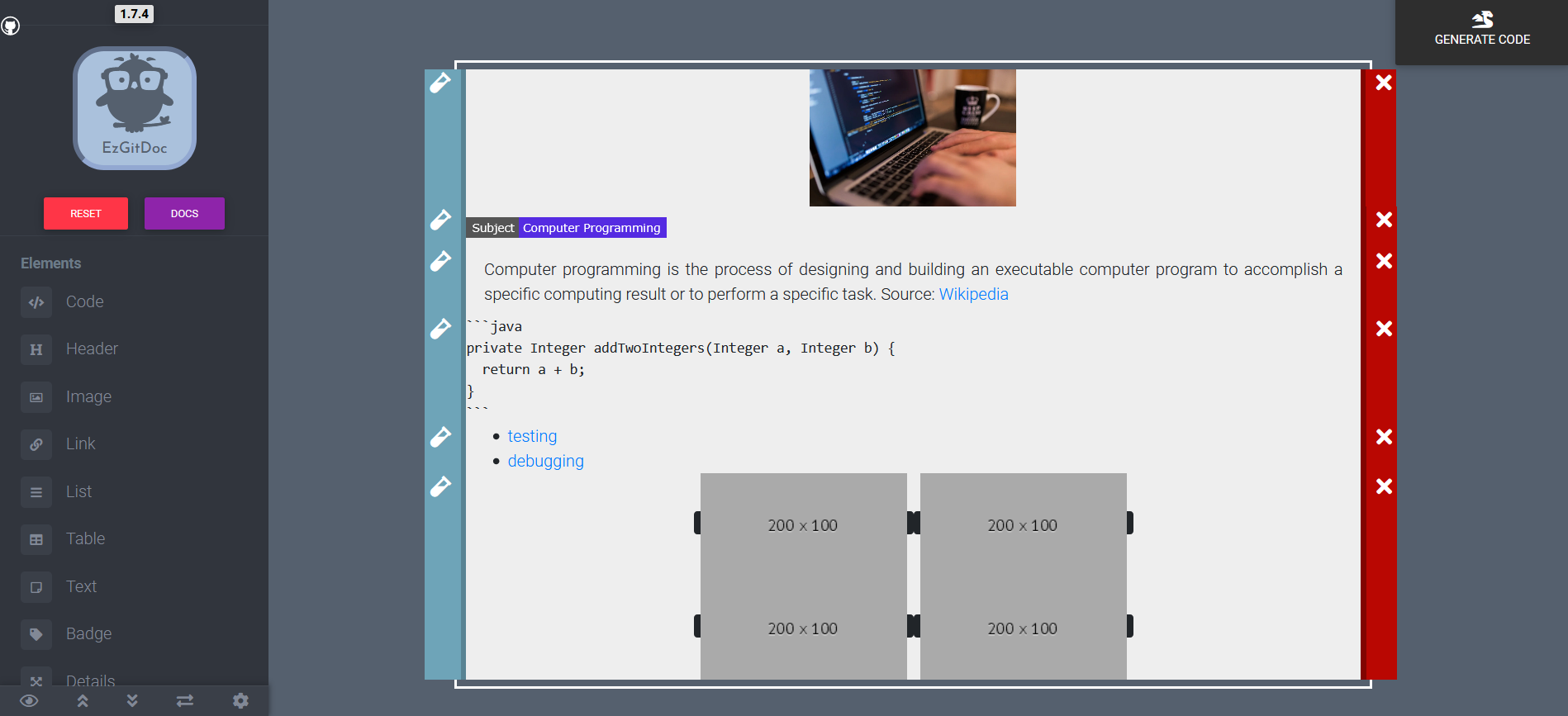Toggle the preview eye icon in the bottom bar
This screenshot has height=716, width=1568.
[29, 701]
